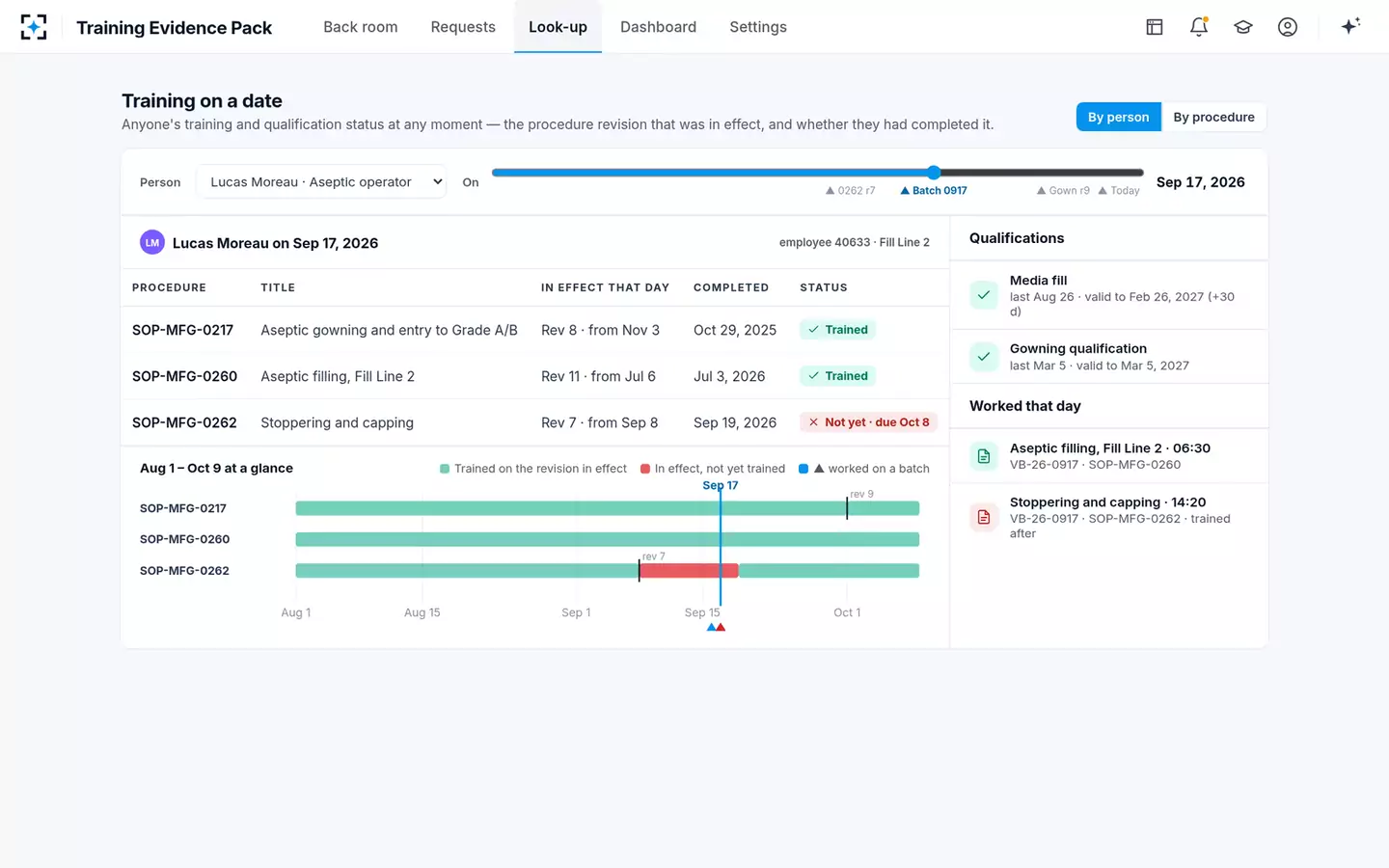Select the By person view

point(1119,117)
